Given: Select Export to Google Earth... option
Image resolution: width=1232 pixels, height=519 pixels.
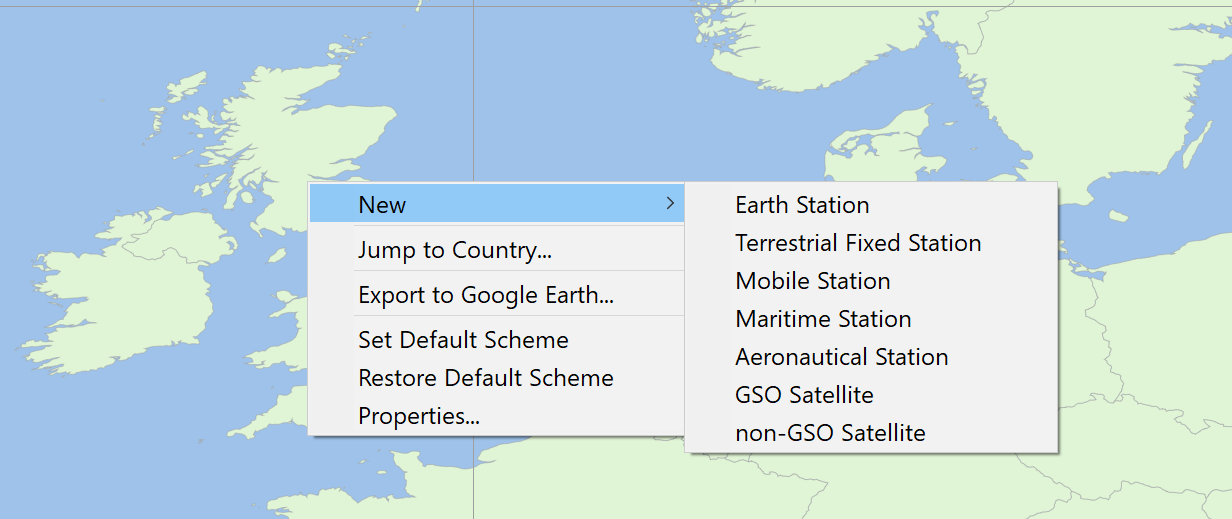Looking at the screenshot, I should pyautogui.click(x=497, y=295).
